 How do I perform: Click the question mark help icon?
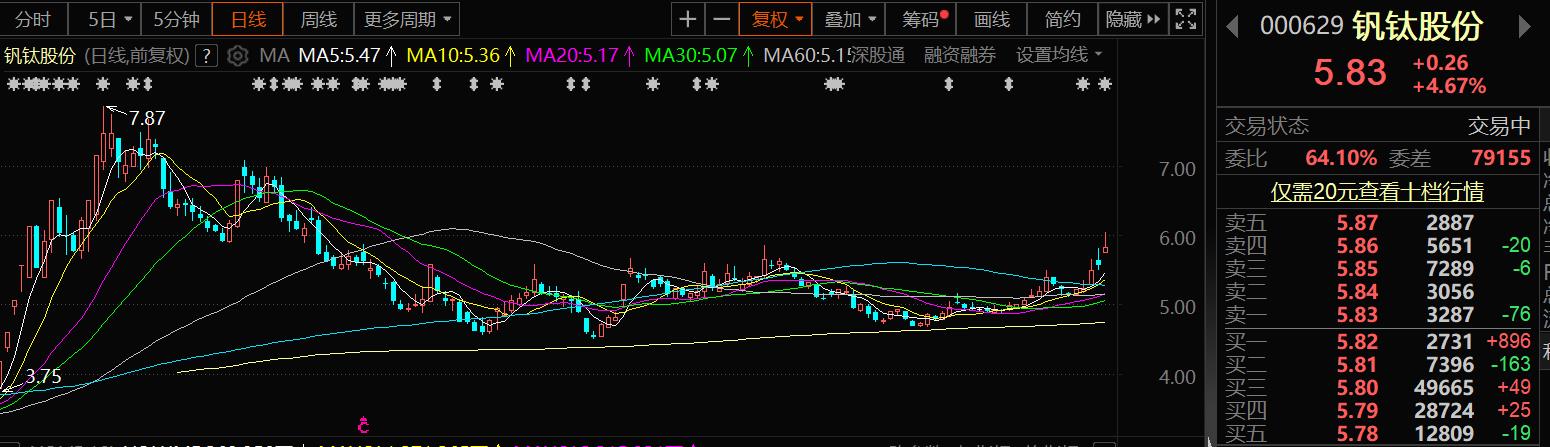click(207, 55)
